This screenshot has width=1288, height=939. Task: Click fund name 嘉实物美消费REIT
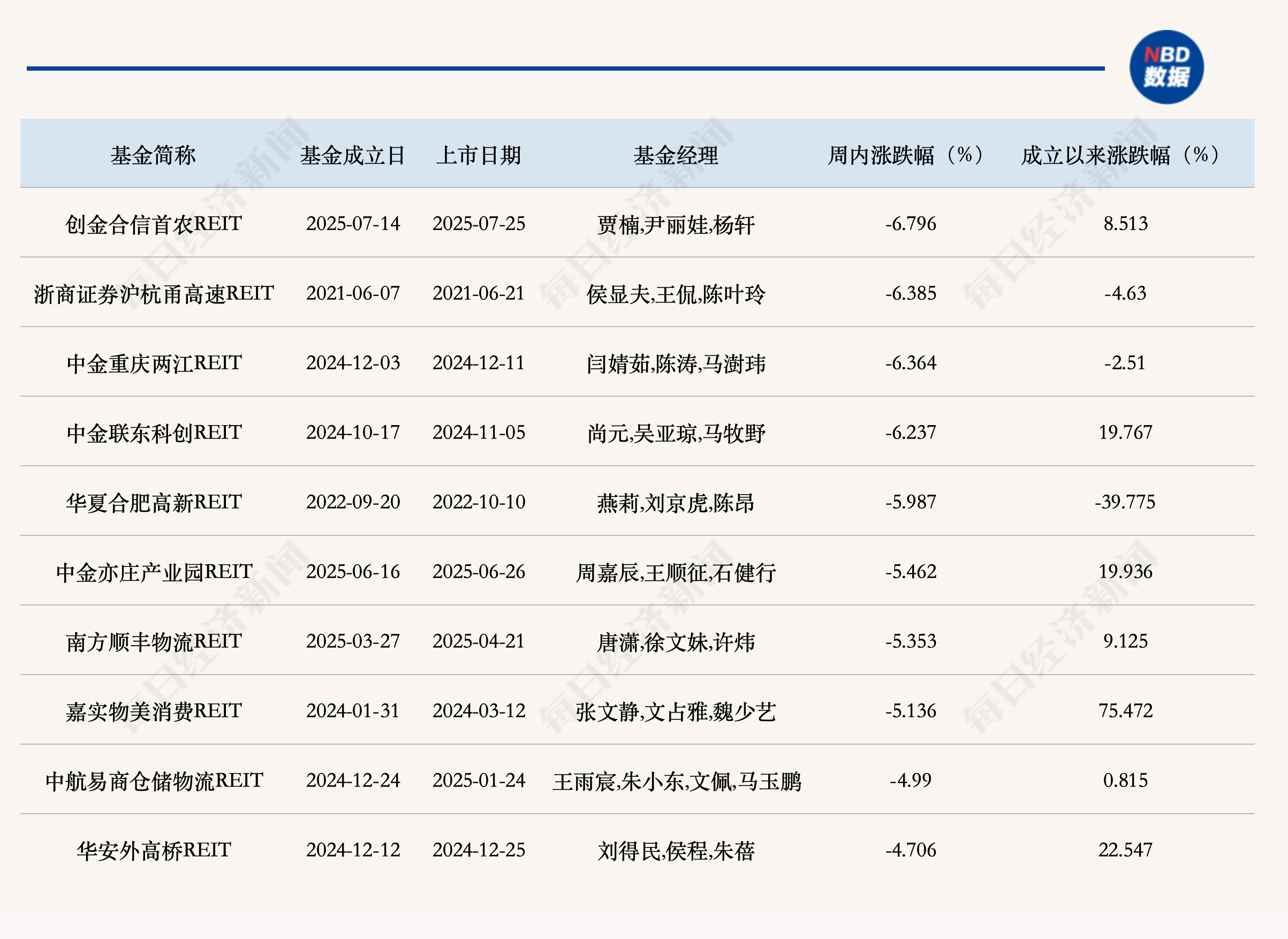[154, 711]
